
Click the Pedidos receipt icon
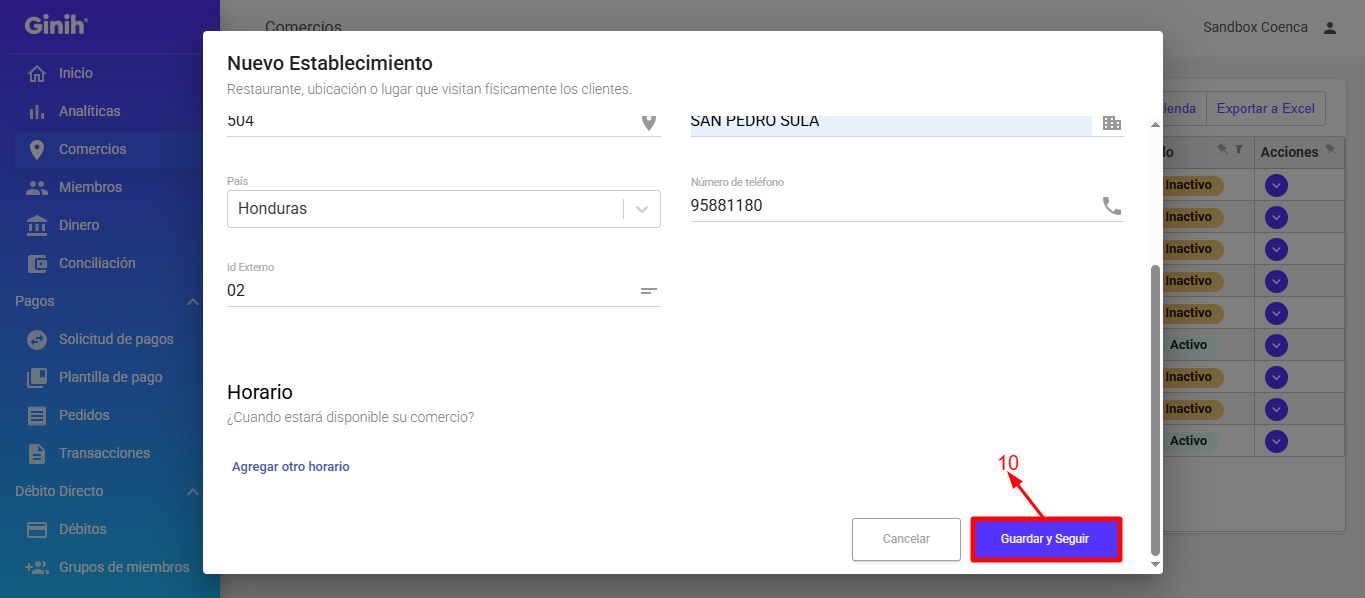(x=37, y=416)
